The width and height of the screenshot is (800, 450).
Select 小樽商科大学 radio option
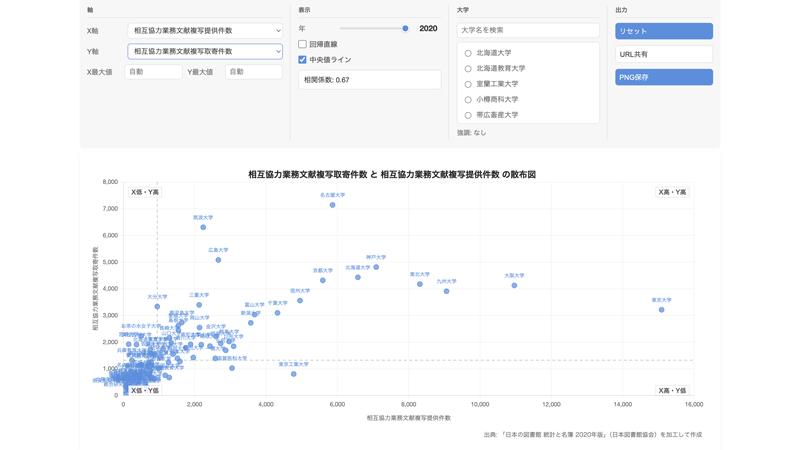click(468, 99)
